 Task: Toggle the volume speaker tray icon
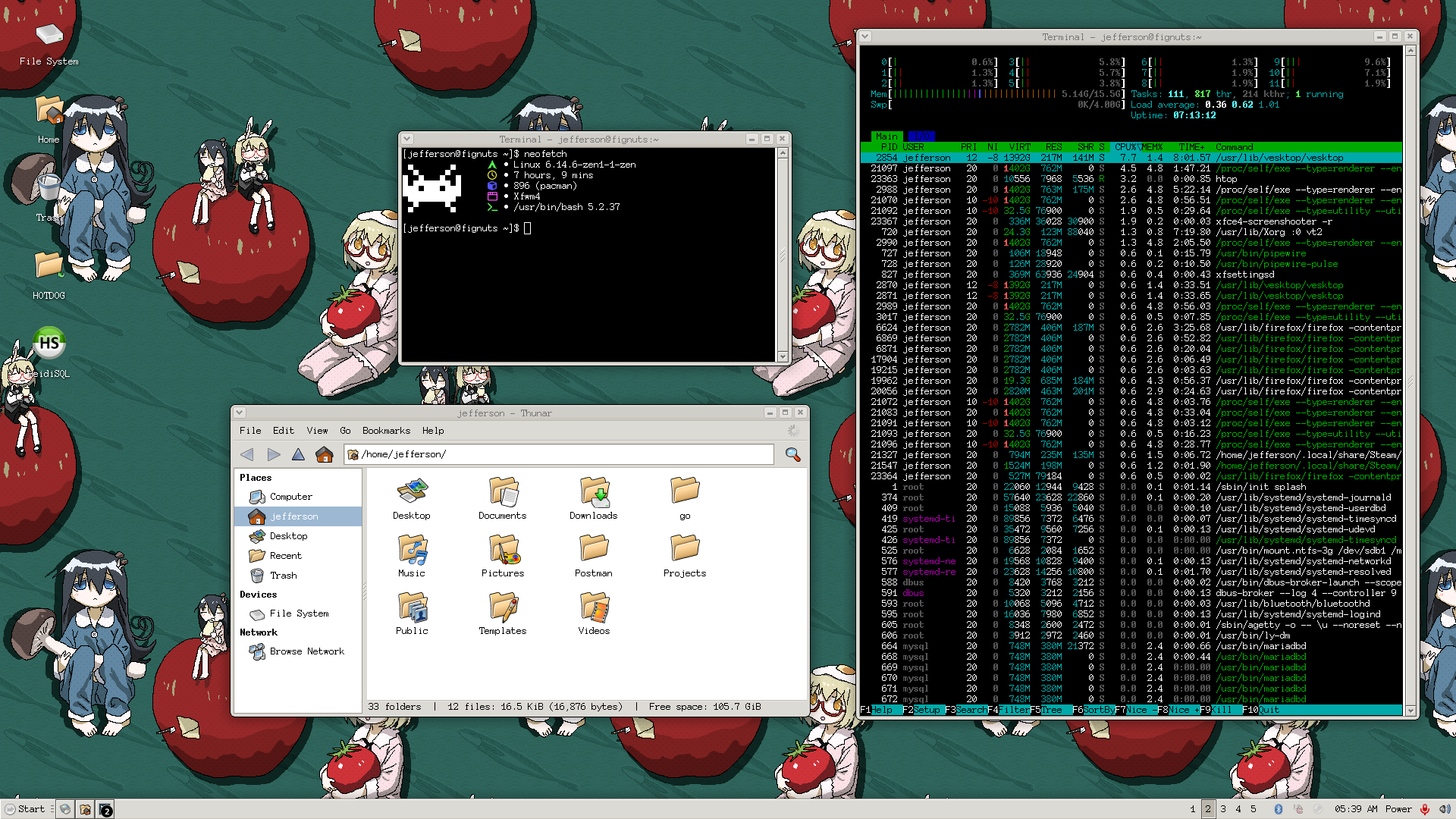click(1444, 809)
